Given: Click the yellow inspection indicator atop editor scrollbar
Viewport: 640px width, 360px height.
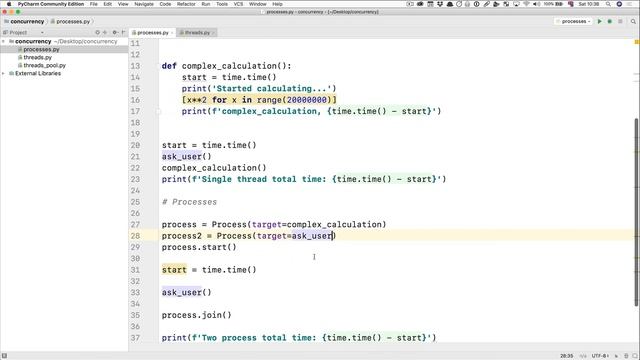Looking at the screenshot, I should coord(636,42).
